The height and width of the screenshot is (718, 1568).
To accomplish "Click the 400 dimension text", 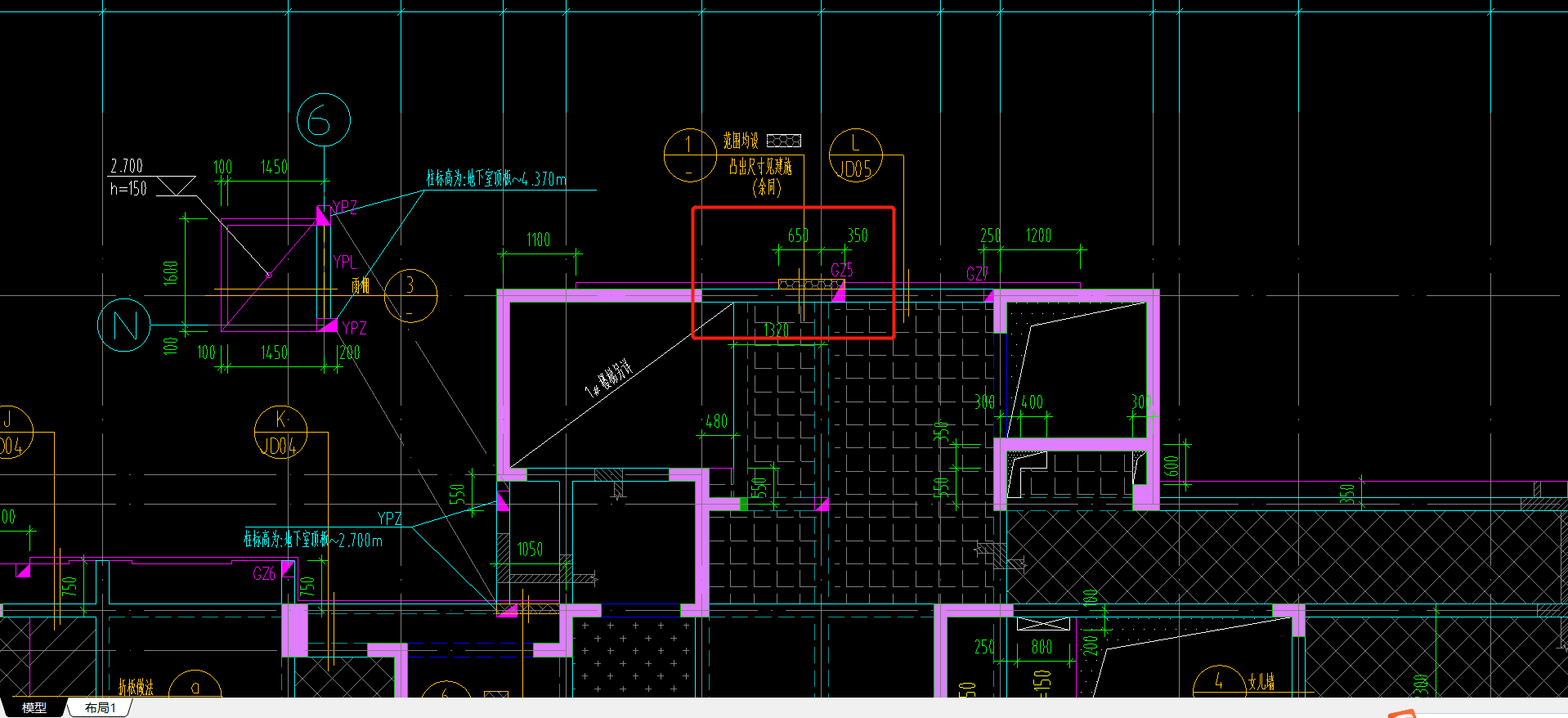I will [x=1033, y=402].
